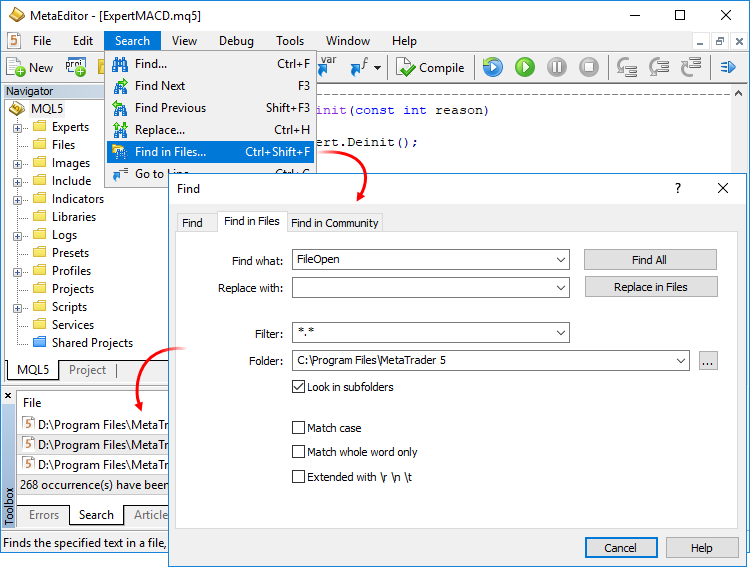Viewport: 750px width, 567px height.
Task: Select the Libraries folder in Navigator
Action: point(74,217)
